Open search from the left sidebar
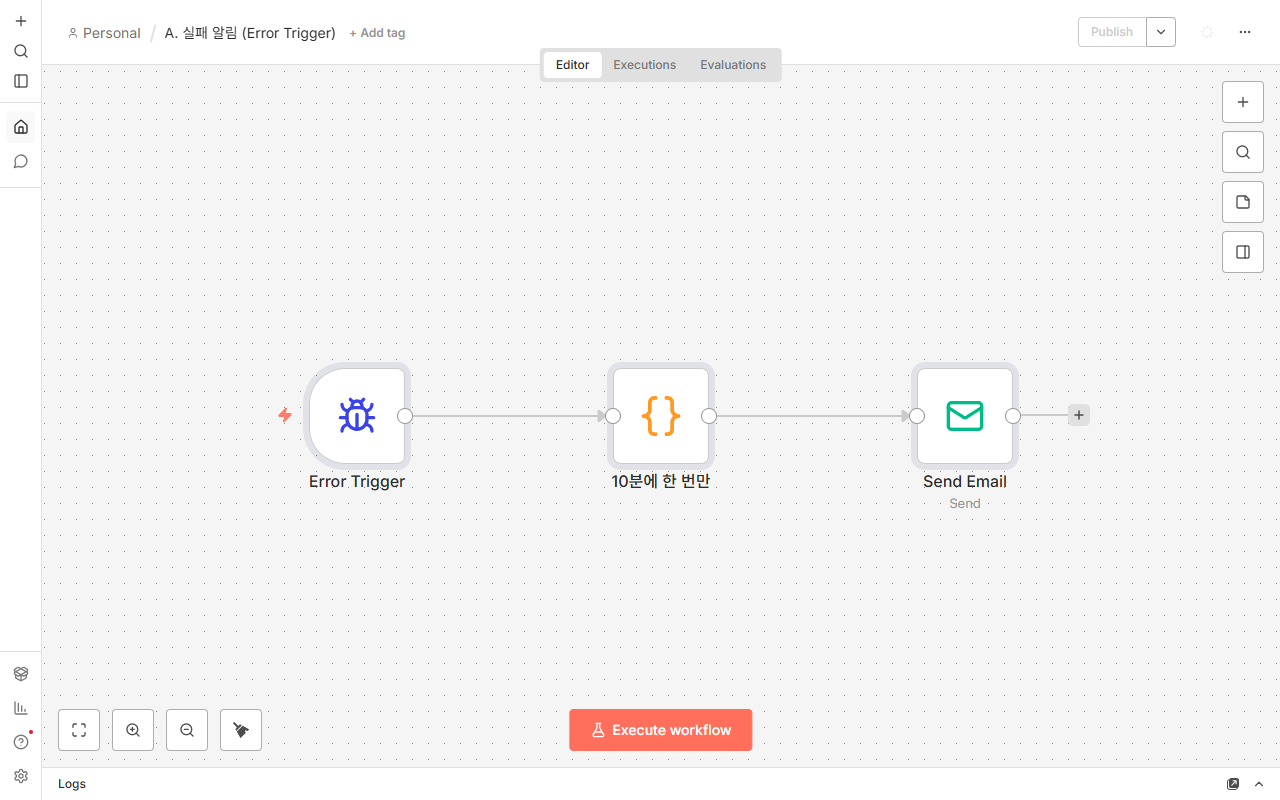This screenshot has width=1280, height=800. coord(21,51)
